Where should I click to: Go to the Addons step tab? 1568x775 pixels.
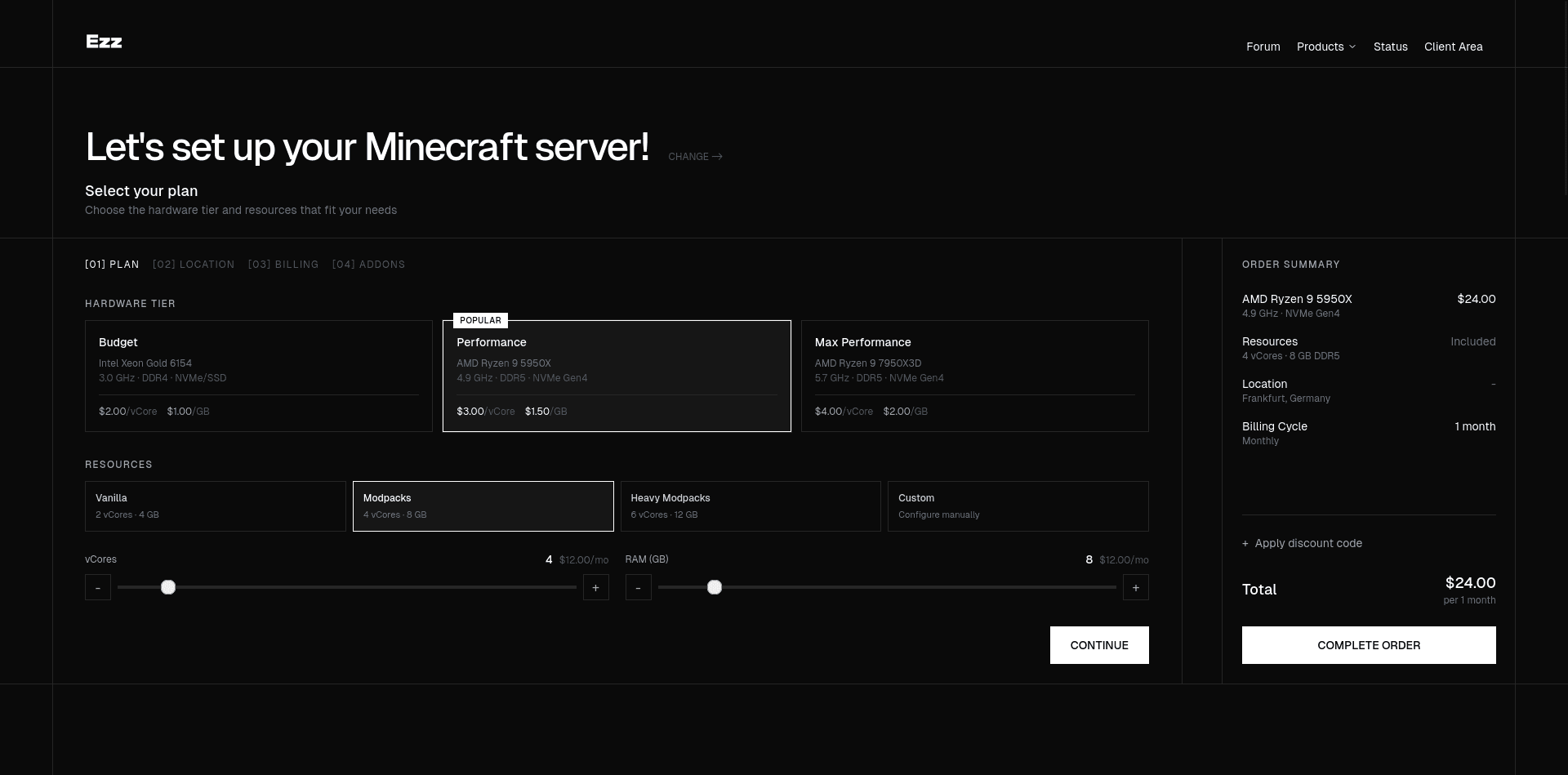(368, 265)
